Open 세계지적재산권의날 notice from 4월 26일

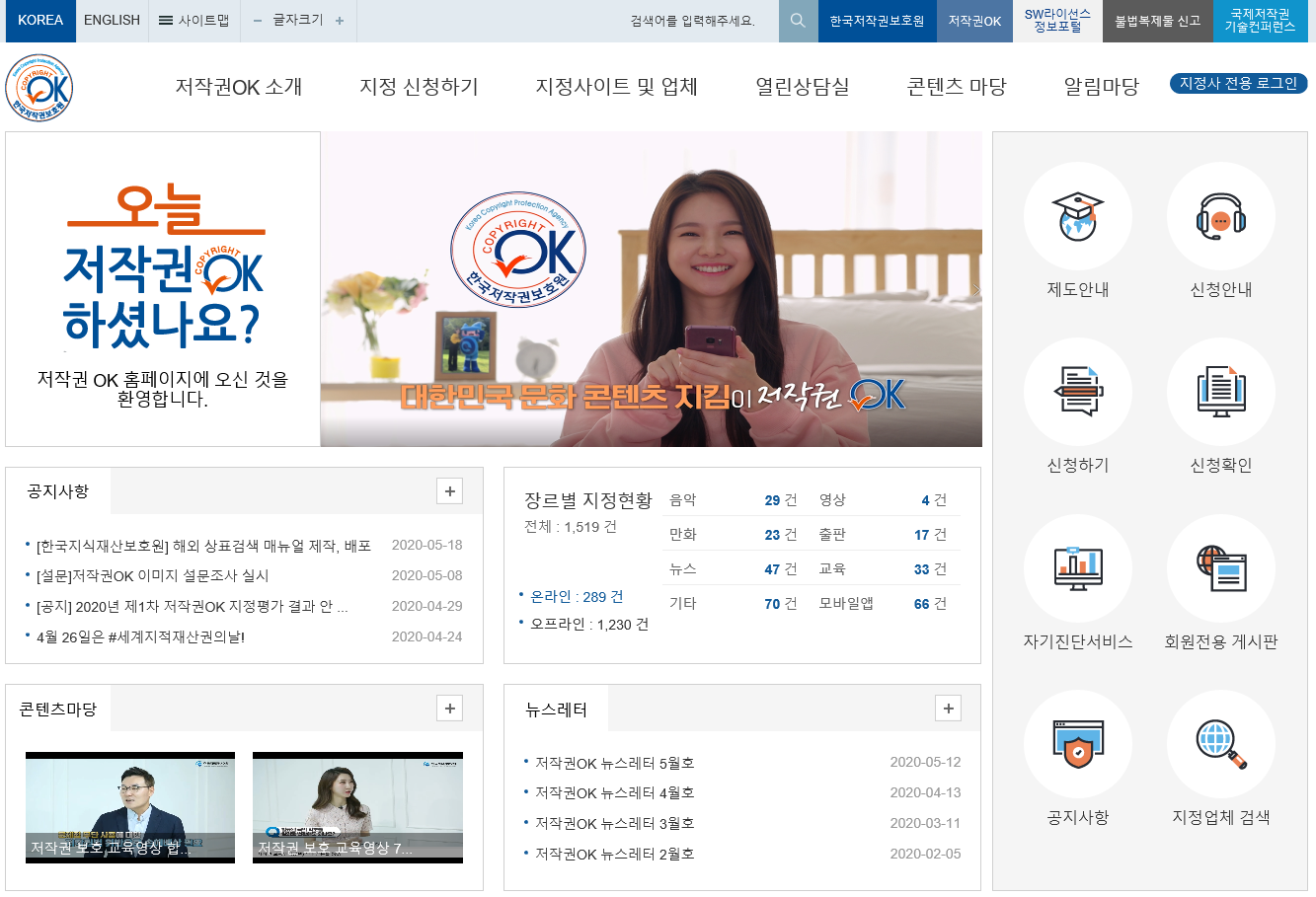pos(140,636)
